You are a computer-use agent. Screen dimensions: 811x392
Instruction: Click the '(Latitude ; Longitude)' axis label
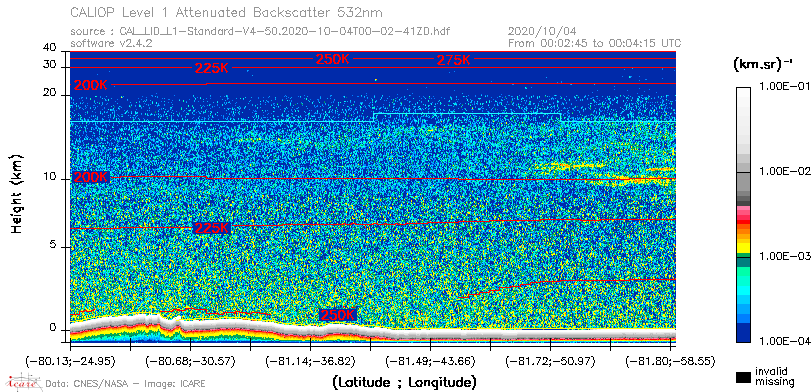404,383
